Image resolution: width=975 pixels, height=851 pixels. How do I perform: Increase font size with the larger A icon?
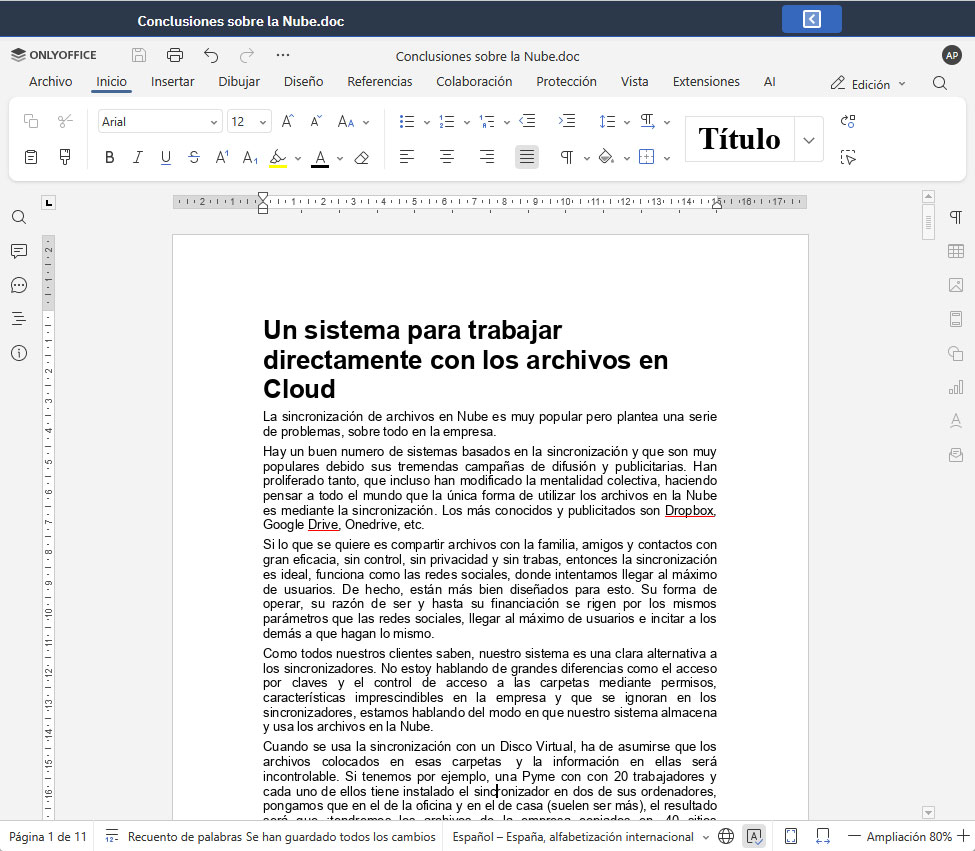(x=287, y=121)
